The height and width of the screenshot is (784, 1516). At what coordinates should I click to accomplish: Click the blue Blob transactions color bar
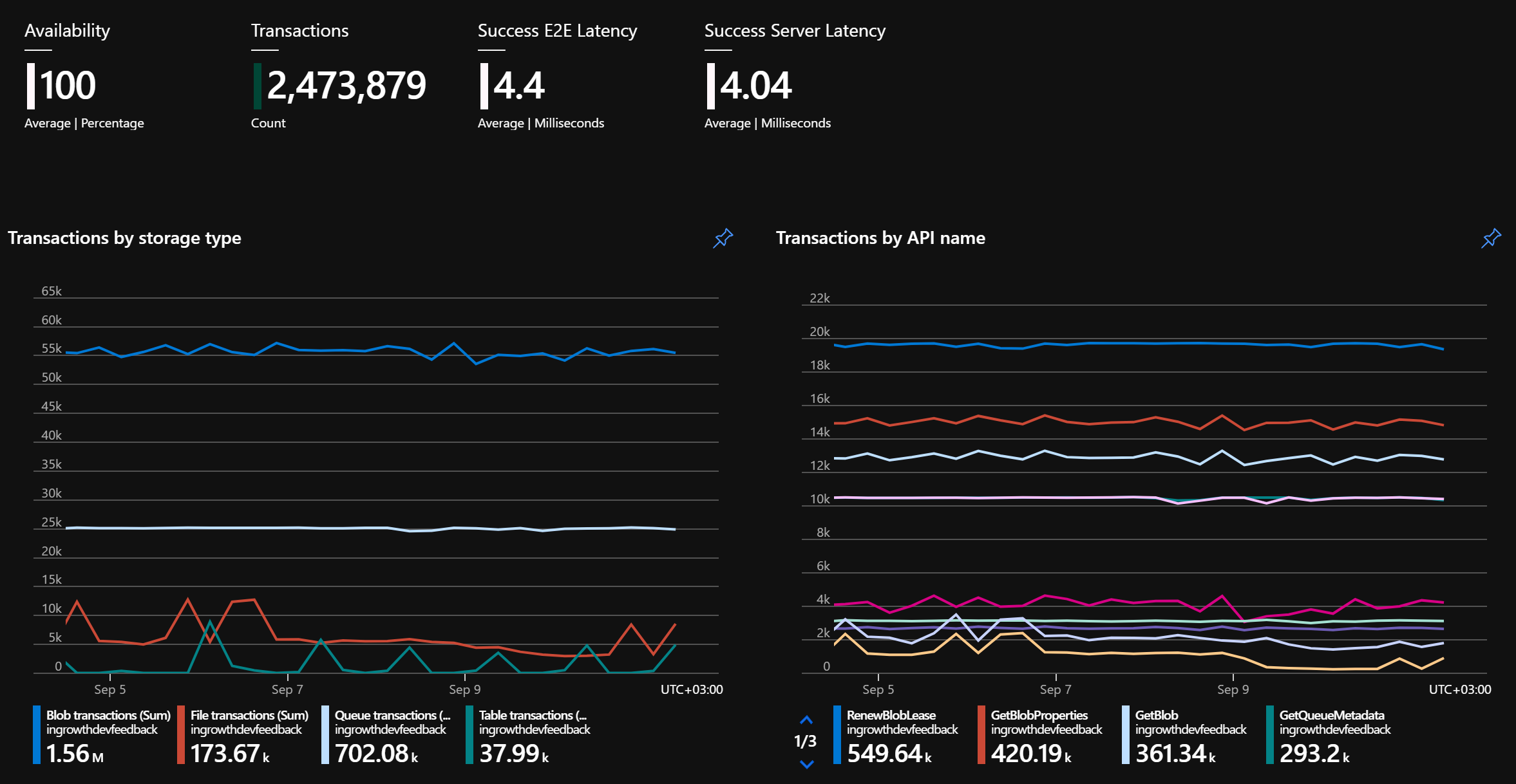click(37, 735)
